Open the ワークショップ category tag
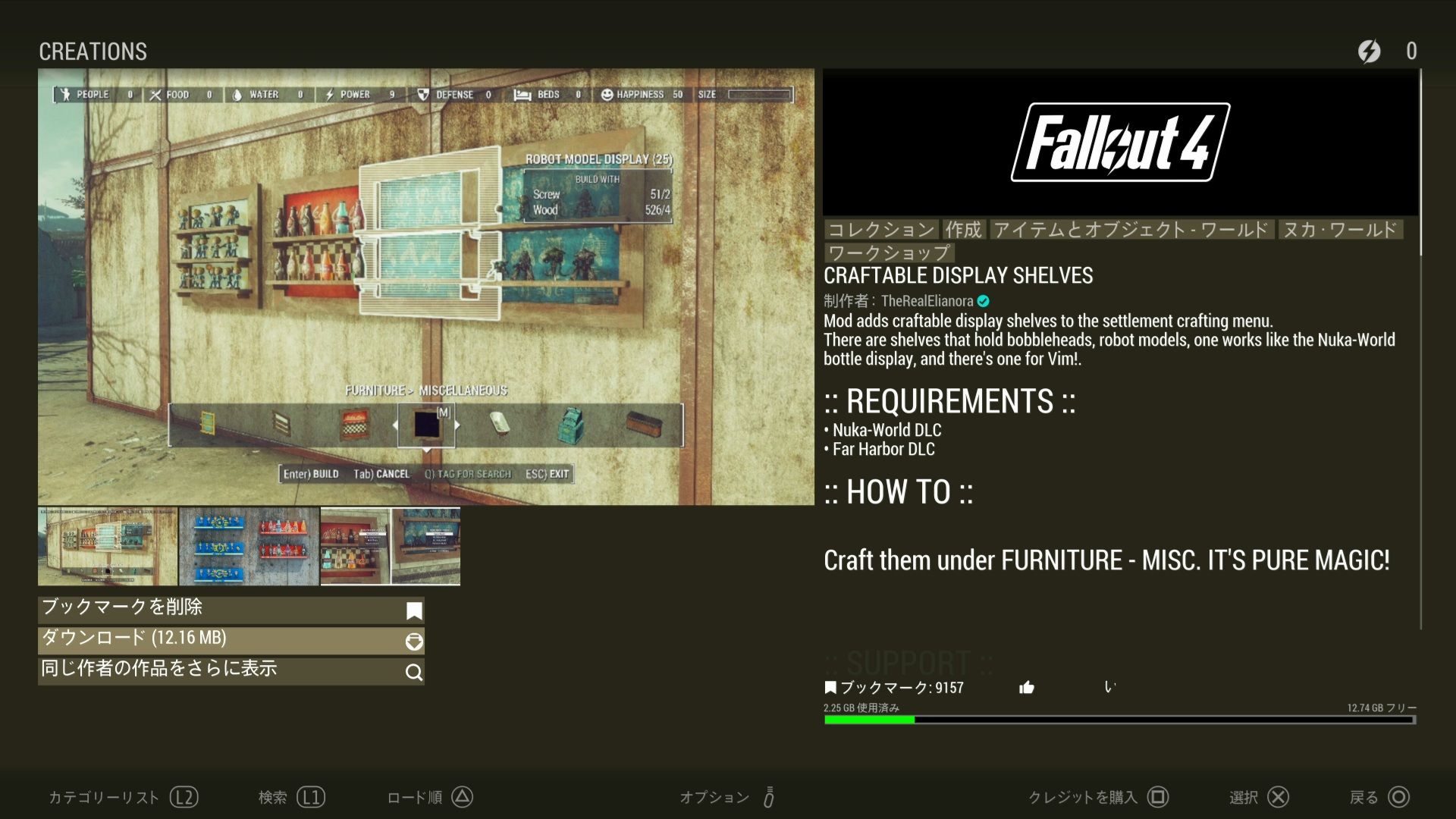Viewport: 1456px width, 819px height. coord(889,252)
